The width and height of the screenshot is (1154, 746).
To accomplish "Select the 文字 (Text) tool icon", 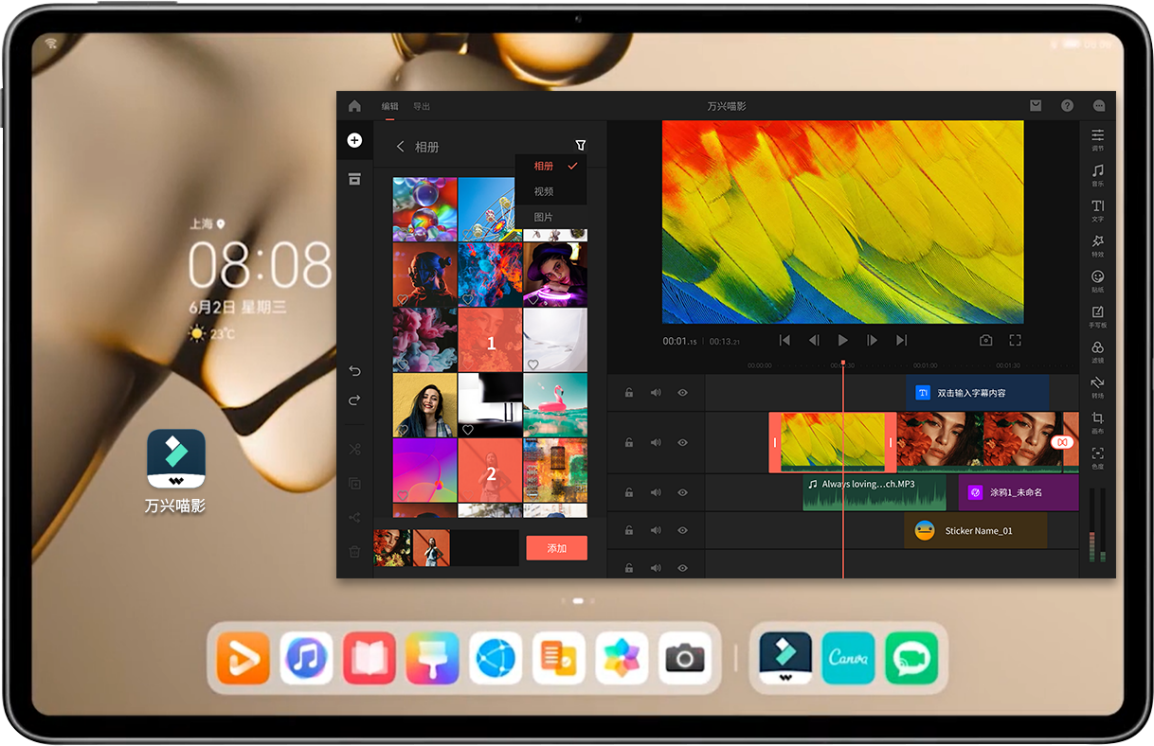I will tap(1097, 207).
